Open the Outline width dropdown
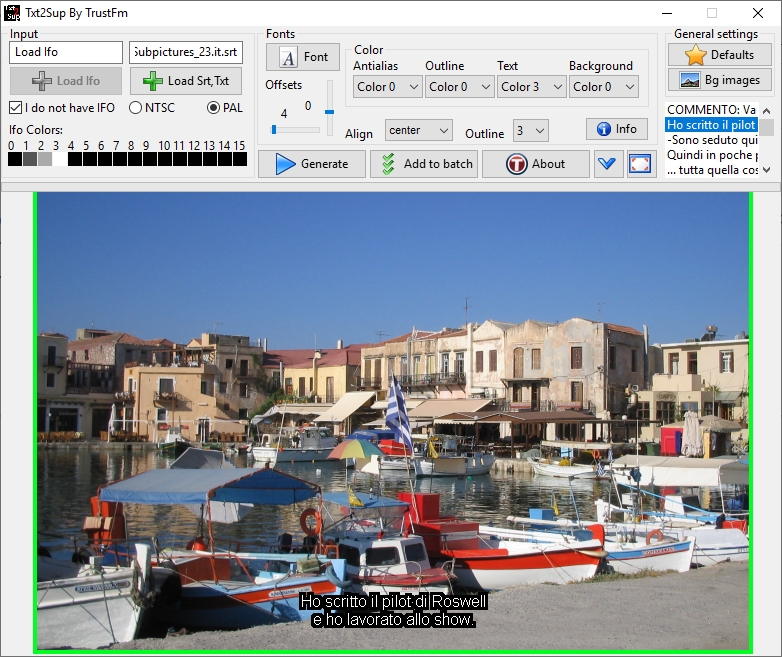This screenshot has height=657, width=782. 530,130
